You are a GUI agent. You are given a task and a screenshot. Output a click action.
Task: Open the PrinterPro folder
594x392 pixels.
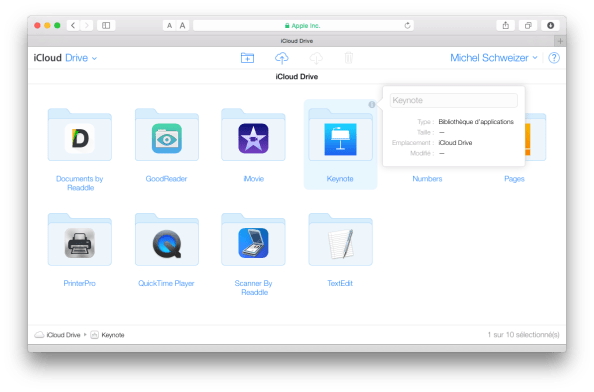pos(80,239)
